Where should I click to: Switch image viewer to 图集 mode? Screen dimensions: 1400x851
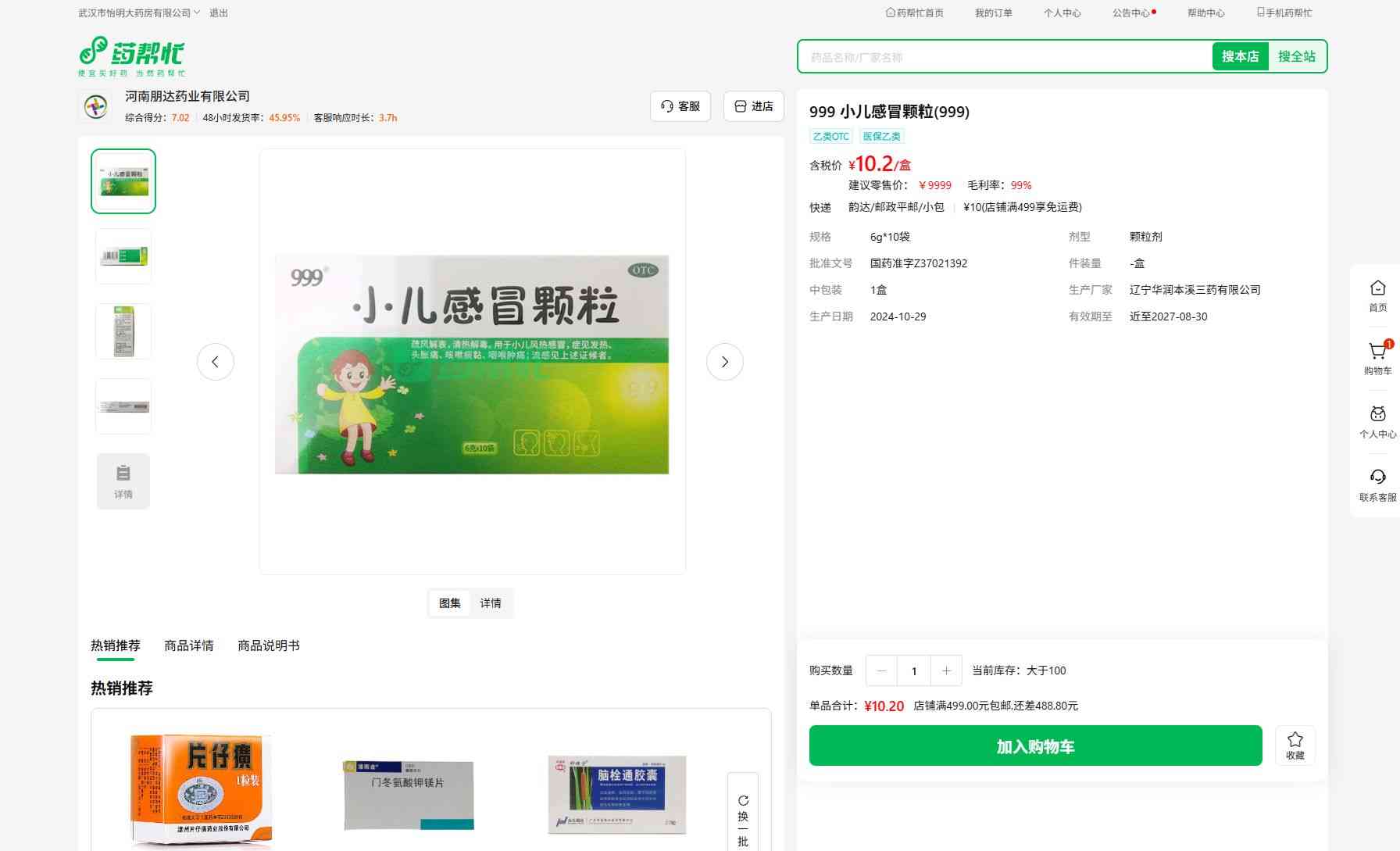point(449,603)
